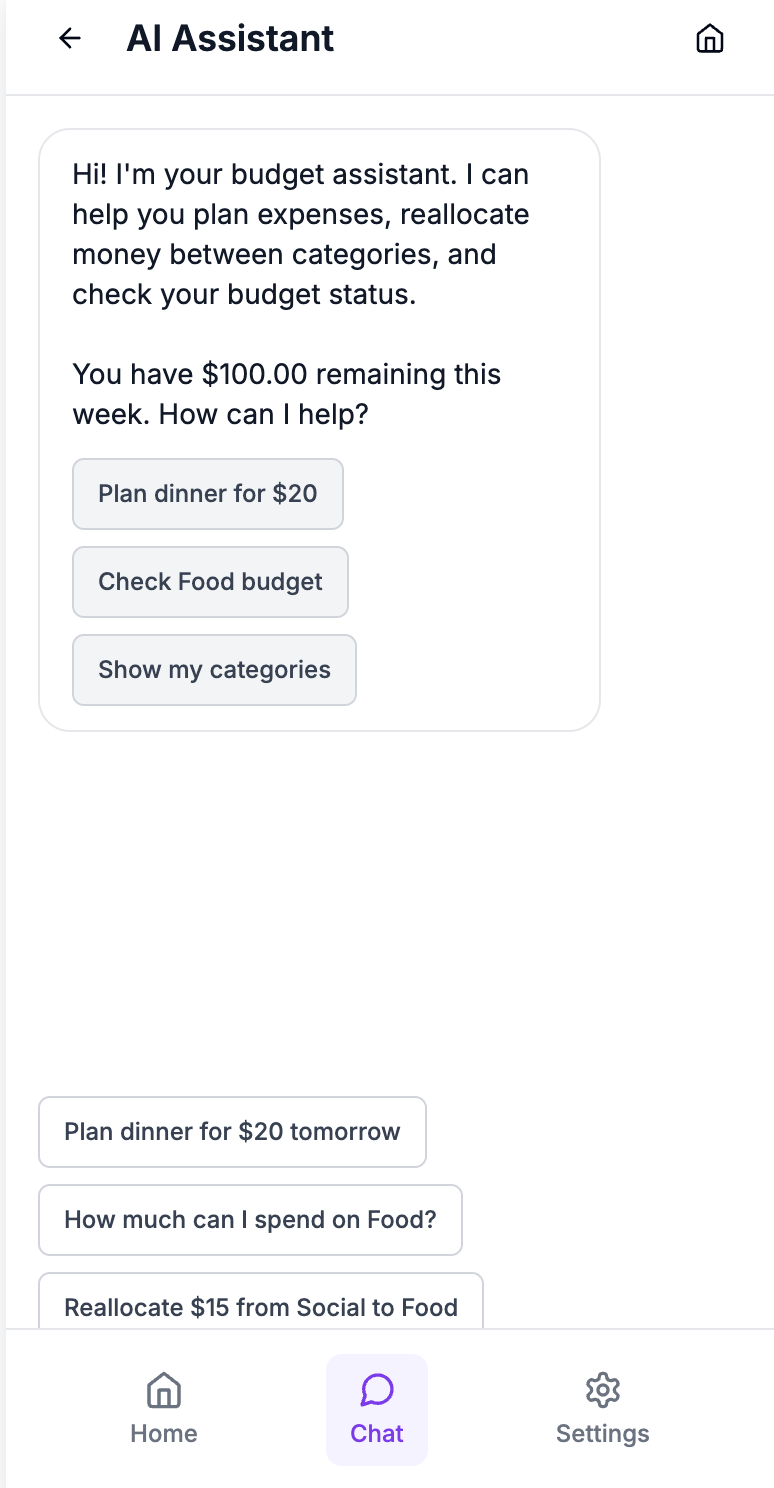774x1488 pixels.
Task: Click the 'AI Assistant' page title
Action: [x=230, y=39]
